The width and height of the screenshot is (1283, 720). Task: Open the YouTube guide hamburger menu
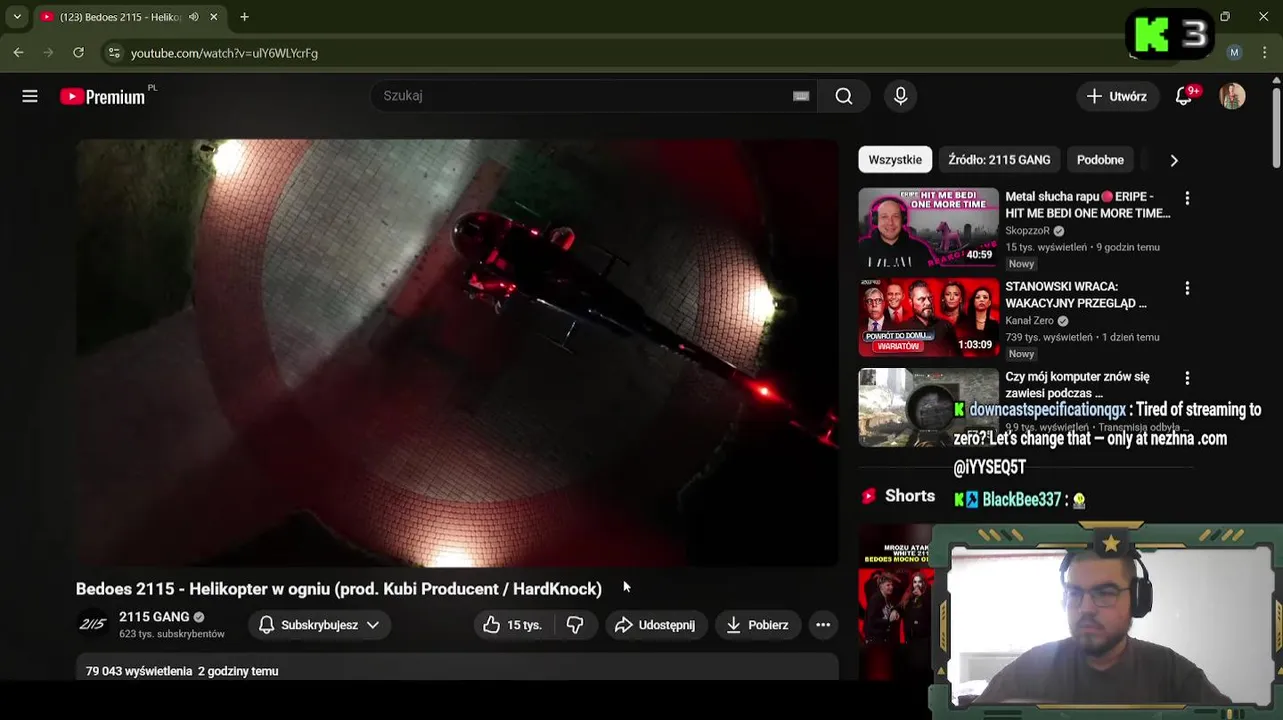30,96
